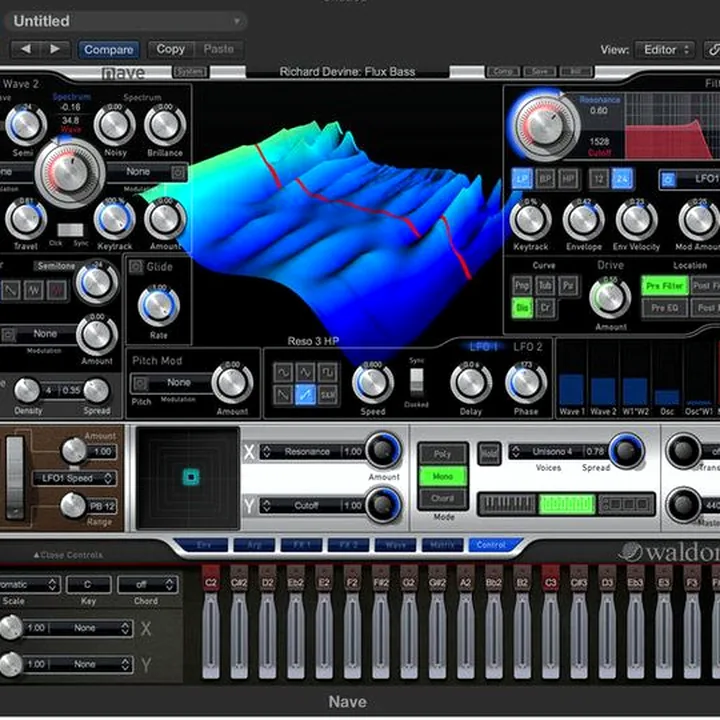
Task: Open the LFO1 Speed wheel destination dropdown
Action: pos(74,478)
